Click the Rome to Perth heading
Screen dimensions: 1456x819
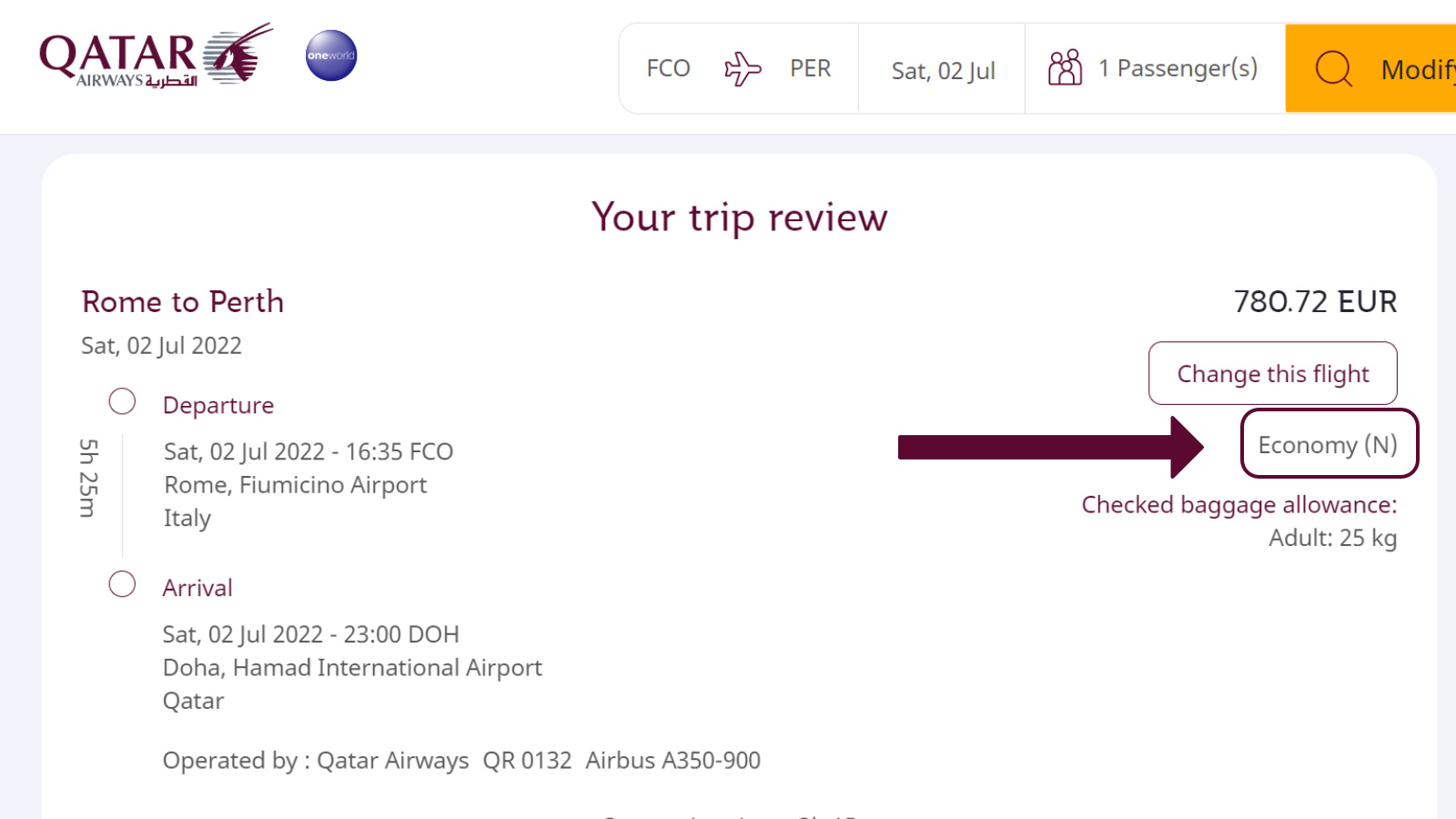183,301
